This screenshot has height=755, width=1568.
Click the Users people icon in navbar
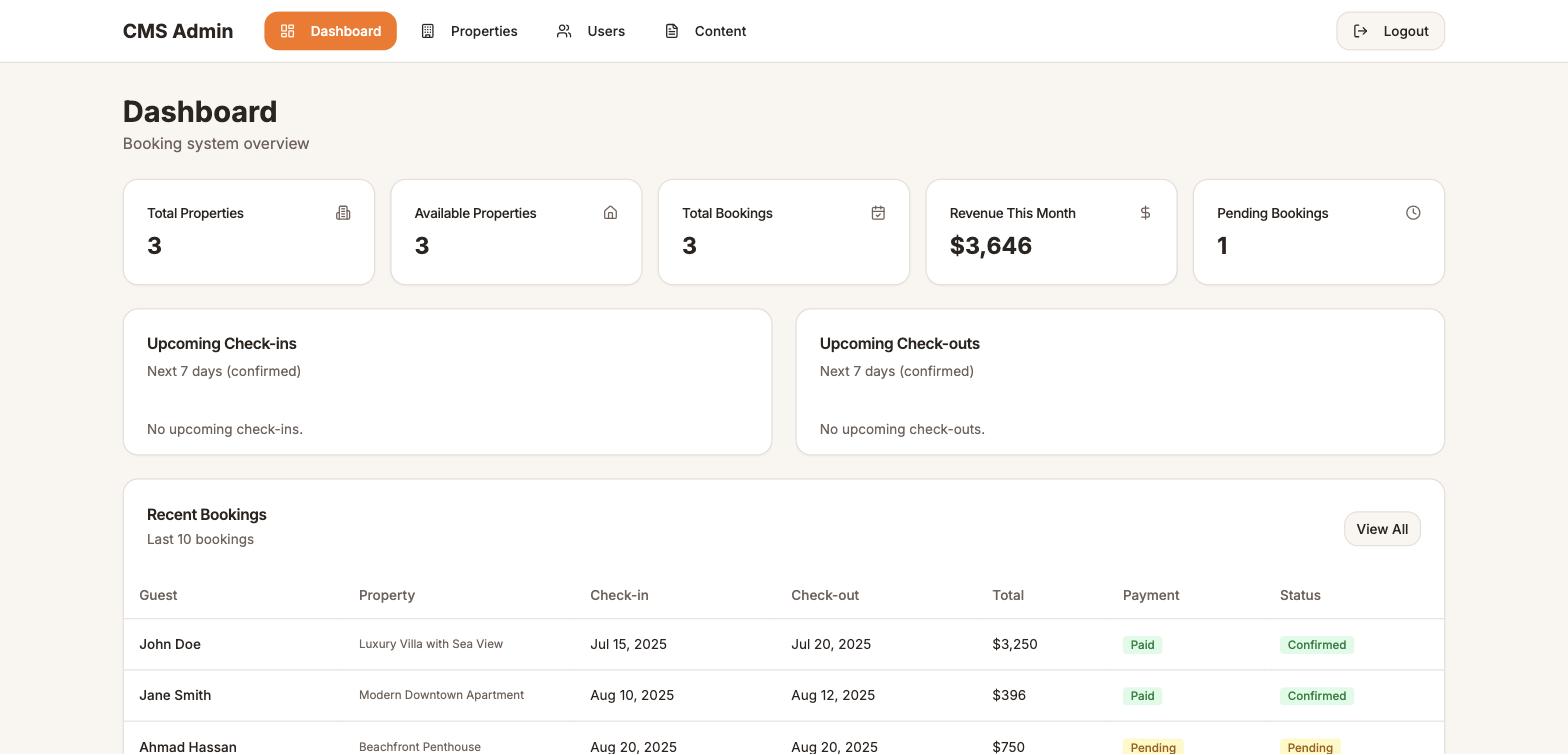click(x=564, y=31)
